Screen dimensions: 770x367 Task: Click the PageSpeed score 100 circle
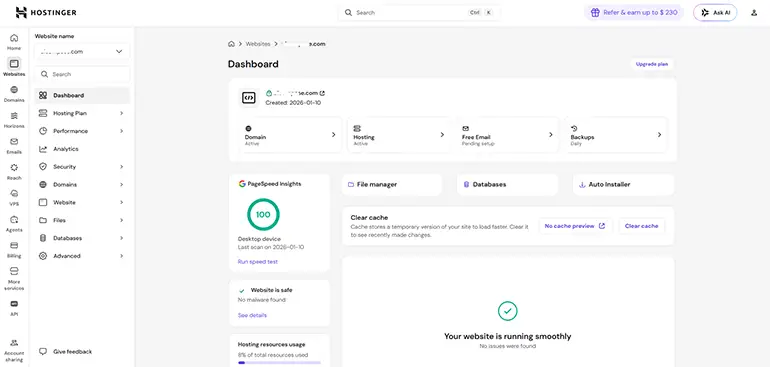263,215
